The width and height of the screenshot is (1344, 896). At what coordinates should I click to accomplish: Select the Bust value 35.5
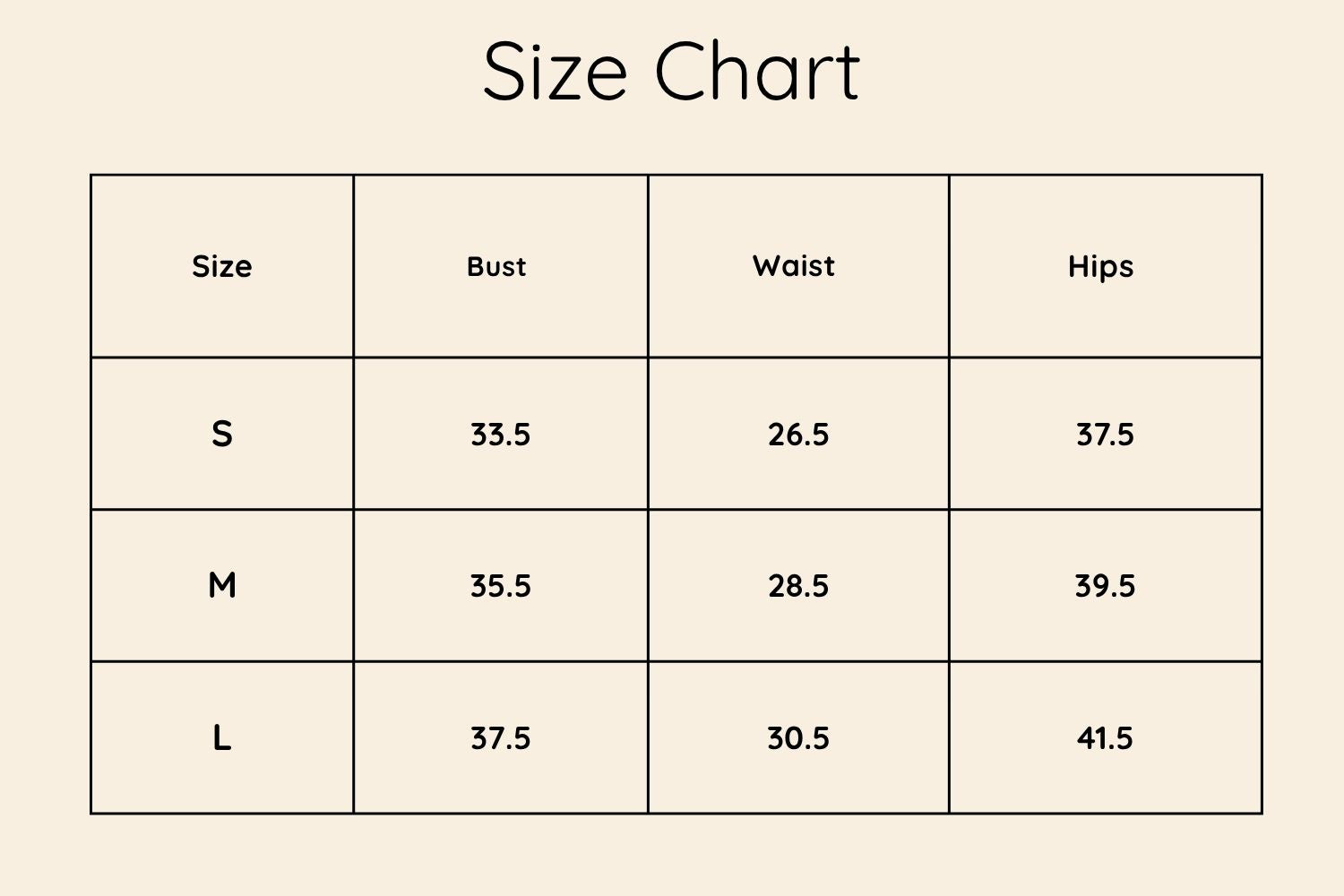coord(500,586)
